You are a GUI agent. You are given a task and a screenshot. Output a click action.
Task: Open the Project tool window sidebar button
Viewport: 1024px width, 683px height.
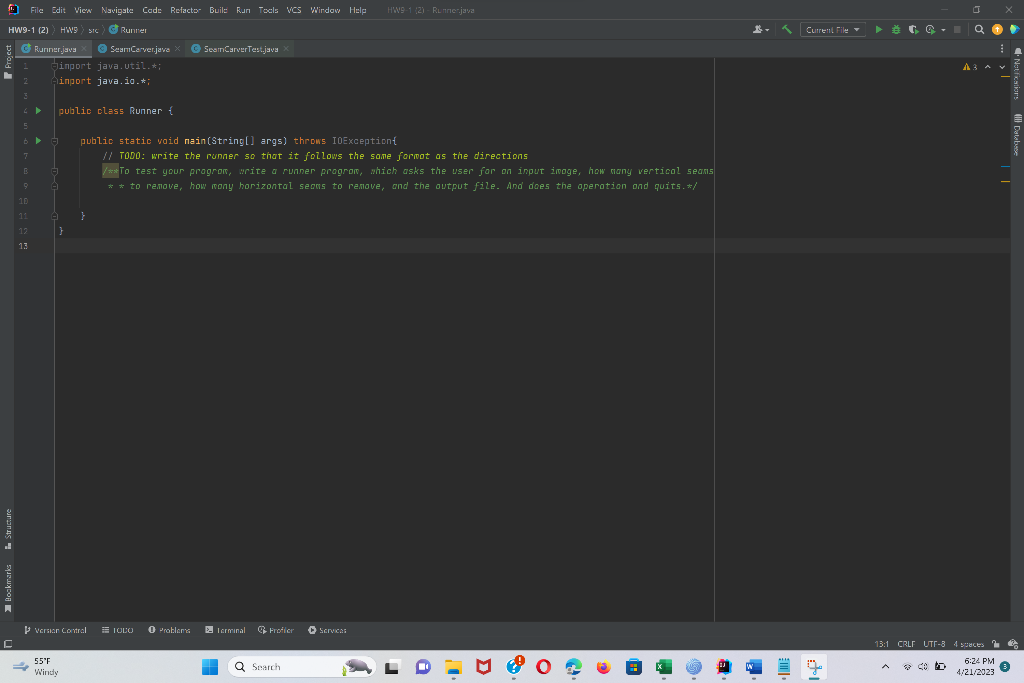click(8, 61)
